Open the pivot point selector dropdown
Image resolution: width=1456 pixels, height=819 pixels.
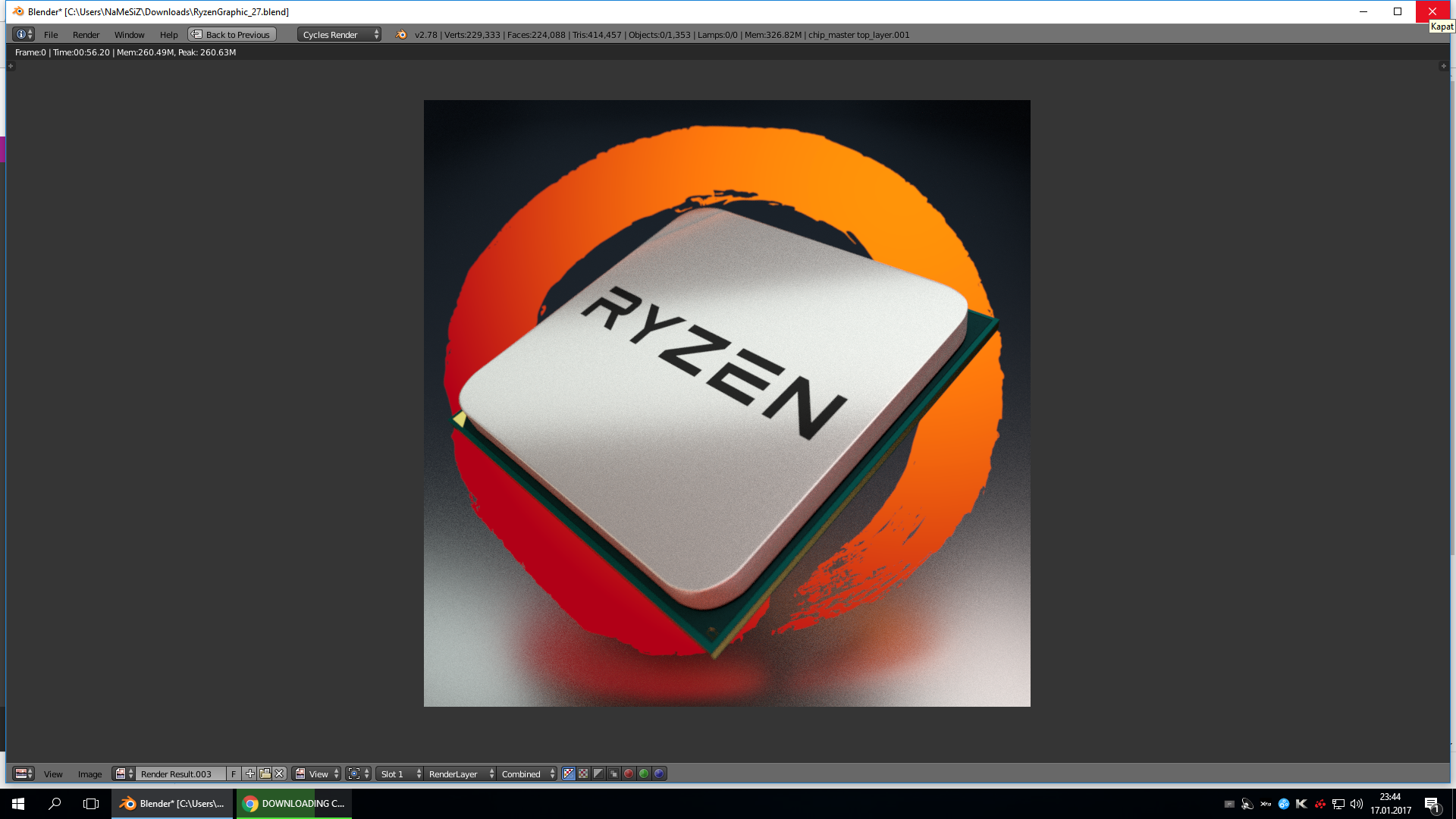(x=358, y=773)
